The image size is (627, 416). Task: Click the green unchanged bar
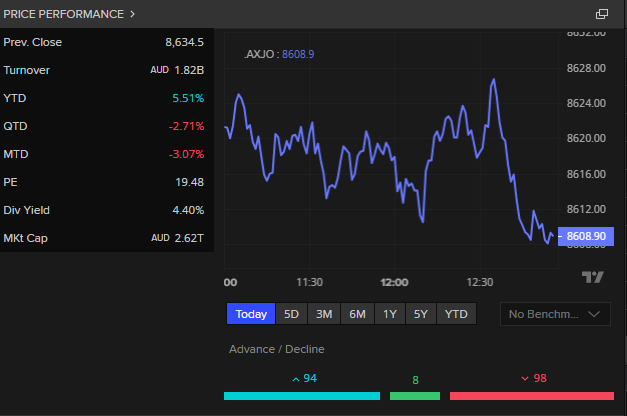tap(414, 396)
